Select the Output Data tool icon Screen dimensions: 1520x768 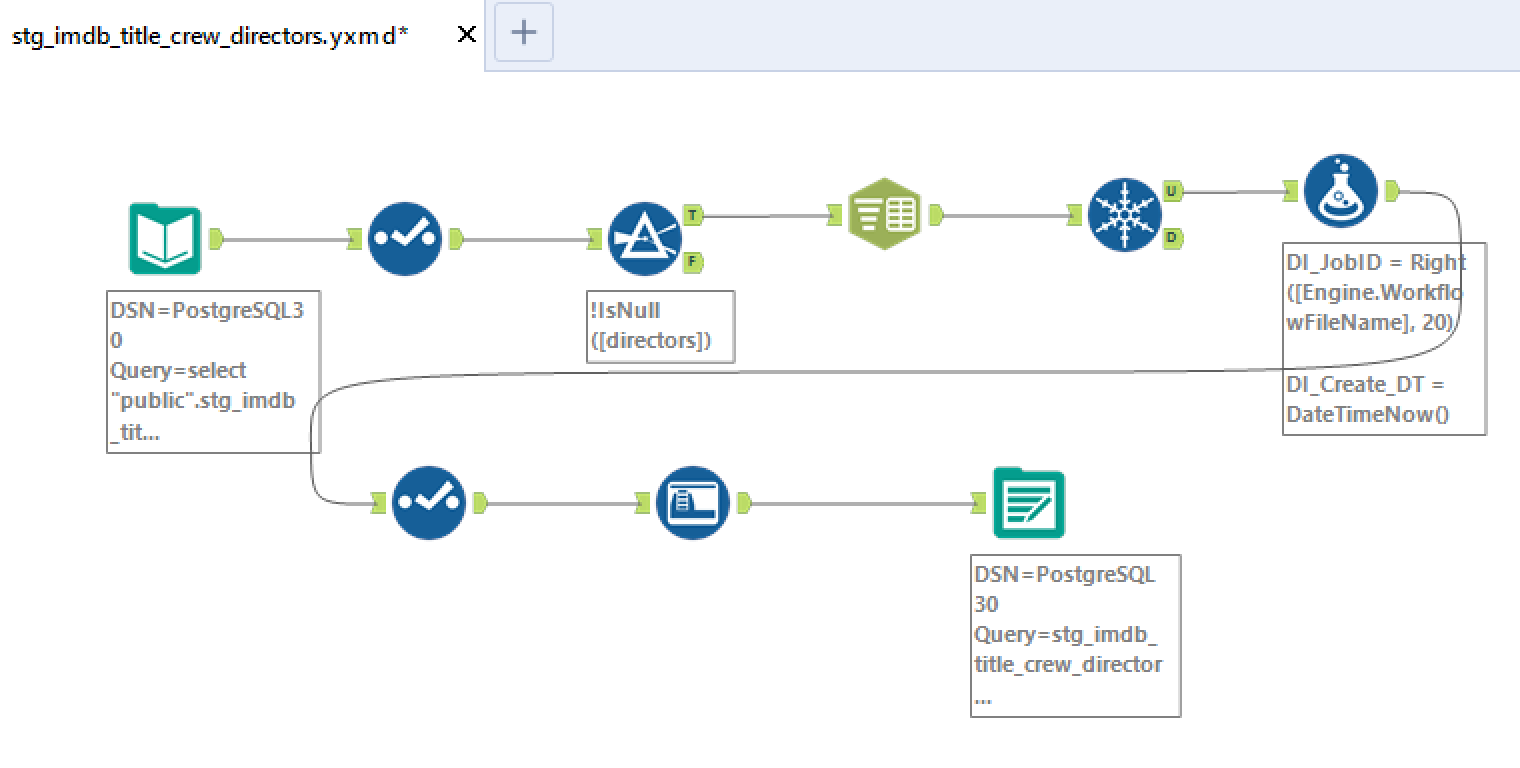pyautogui.click(x=1029, y=503)
